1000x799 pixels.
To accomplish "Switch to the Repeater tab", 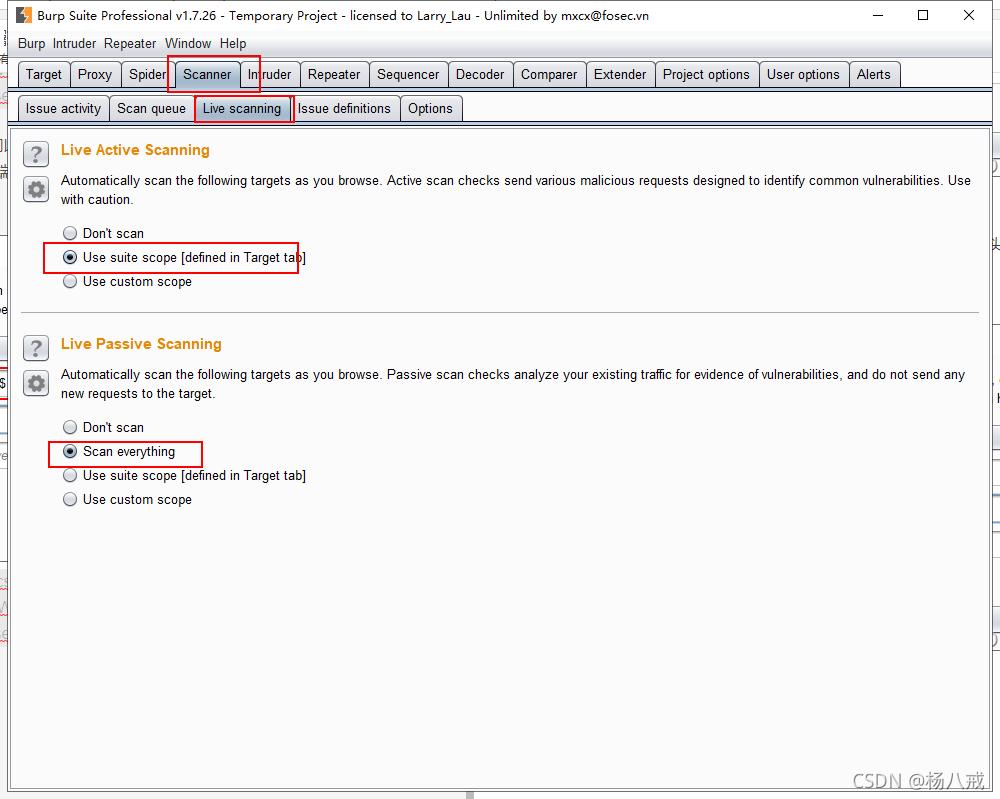I will click(334, 75).
